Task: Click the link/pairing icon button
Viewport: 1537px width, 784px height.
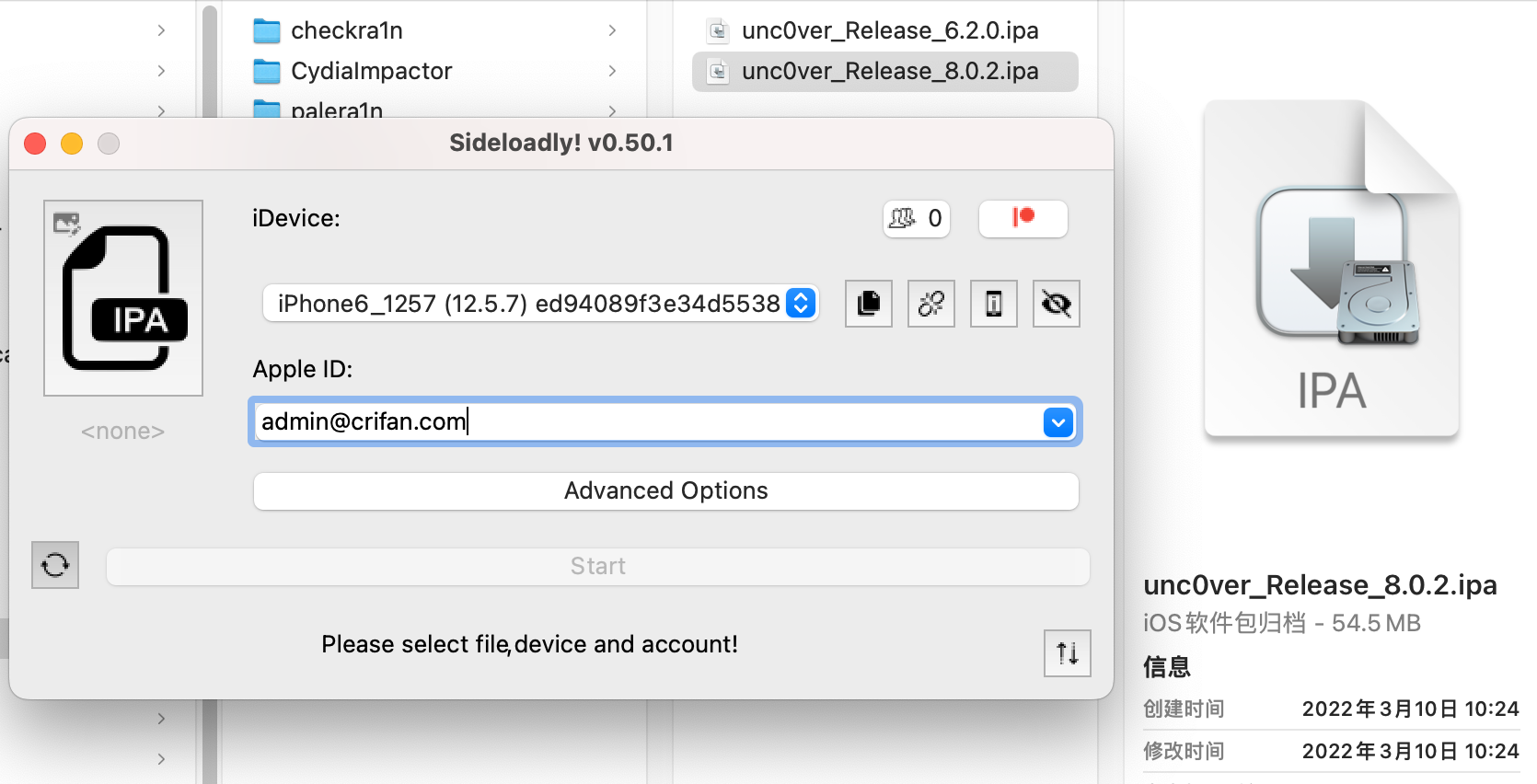Action: pyautogui.click(x=931, y=304)
